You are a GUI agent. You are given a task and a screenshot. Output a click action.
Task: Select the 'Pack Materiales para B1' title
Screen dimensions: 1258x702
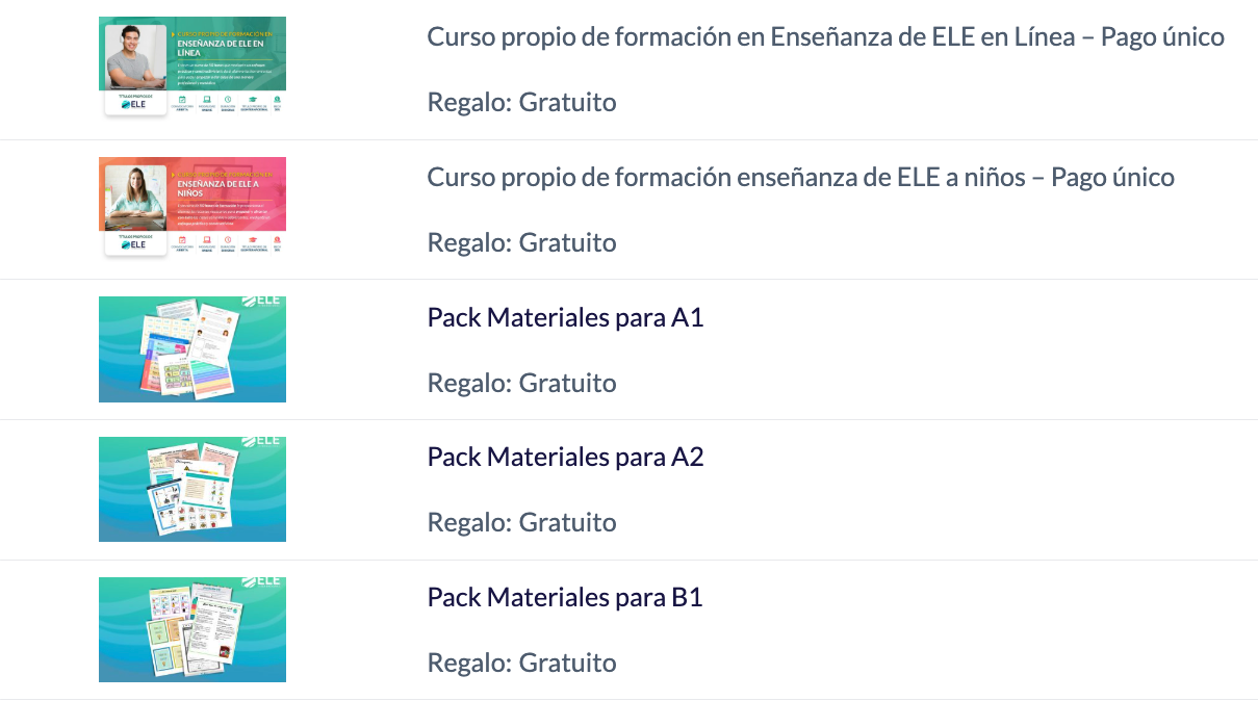(565, 597)
